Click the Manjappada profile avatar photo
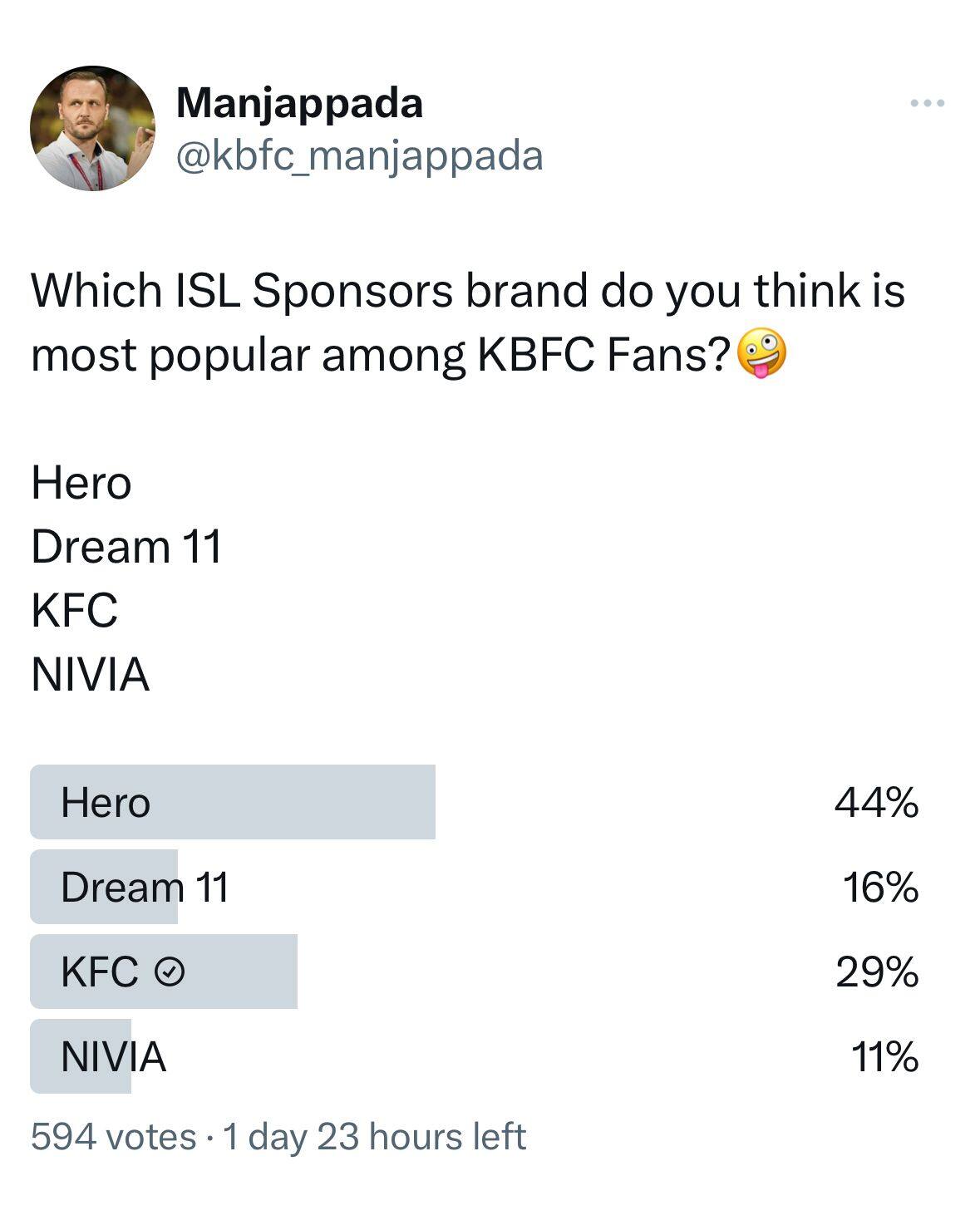Screen dimensions: 980x1220 point(92,128)
